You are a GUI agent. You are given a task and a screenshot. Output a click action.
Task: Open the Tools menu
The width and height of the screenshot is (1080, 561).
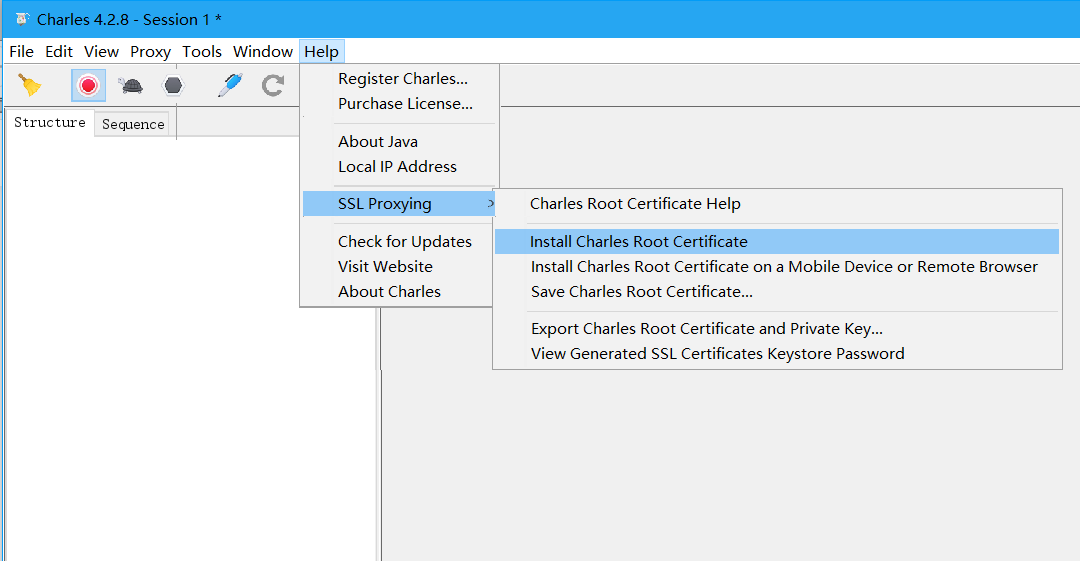coord(202,52)
